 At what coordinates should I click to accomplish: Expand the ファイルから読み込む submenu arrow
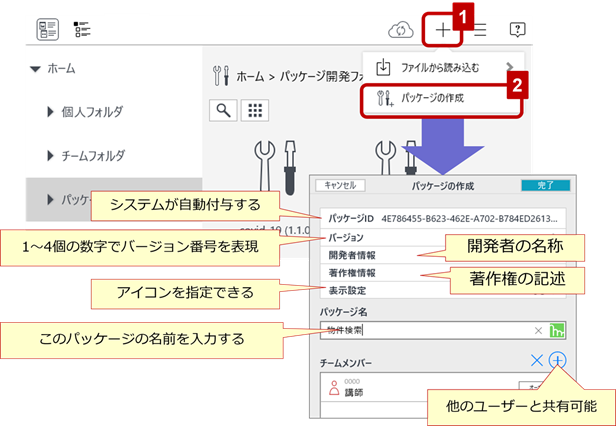510,68
